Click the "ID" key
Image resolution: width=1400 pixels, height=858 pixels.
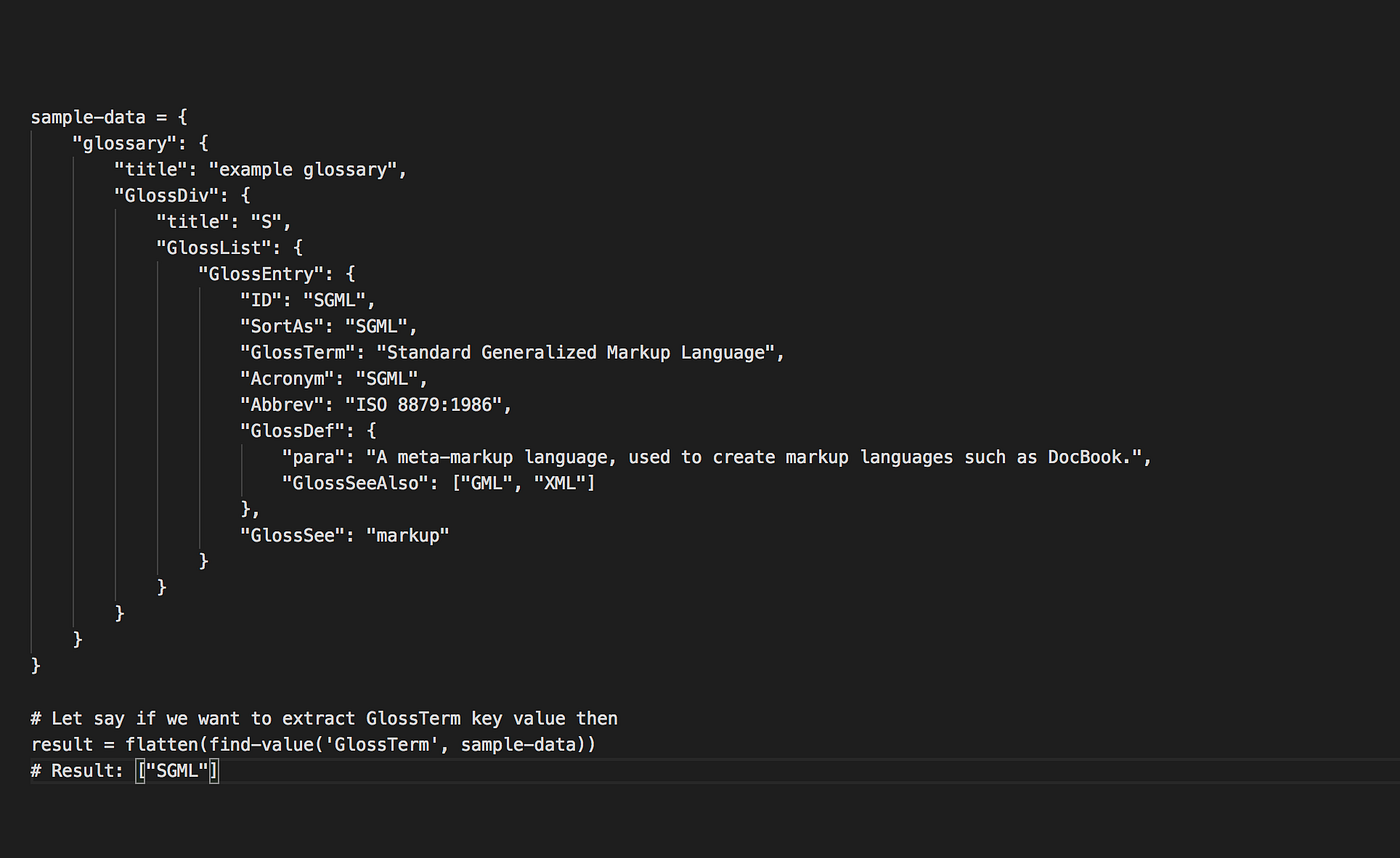click(260, 299)
